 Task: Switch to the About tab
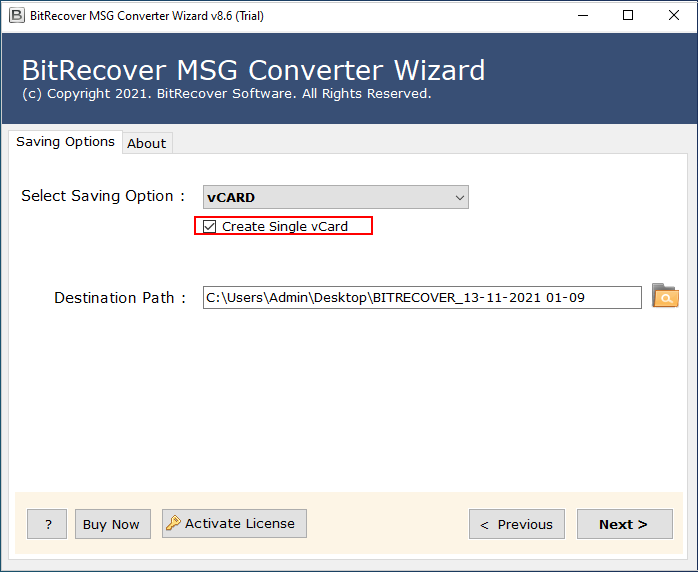click(146, 143)
